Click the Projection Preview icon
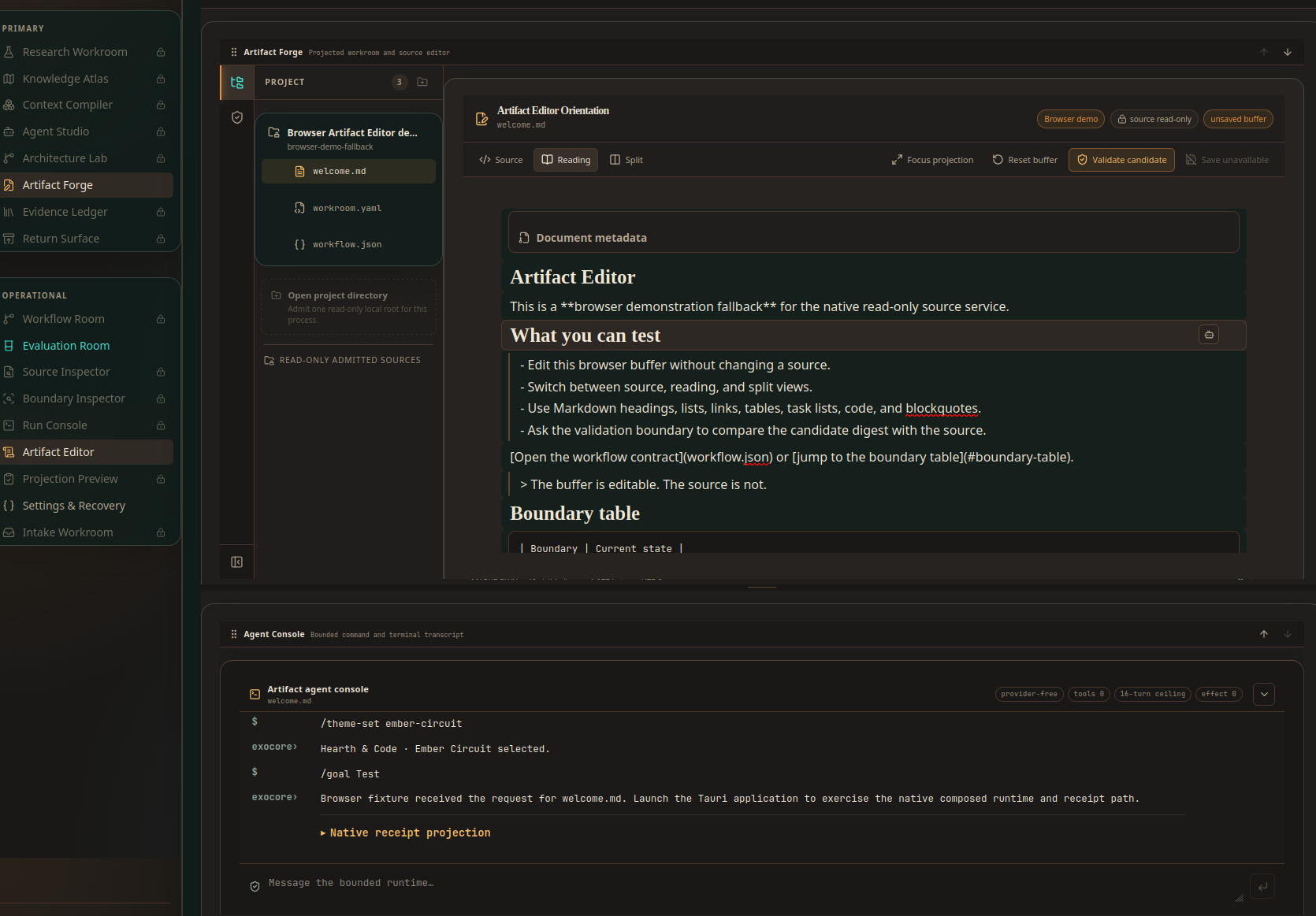This screenshot has width=1316, height=916. coord(9,479)
